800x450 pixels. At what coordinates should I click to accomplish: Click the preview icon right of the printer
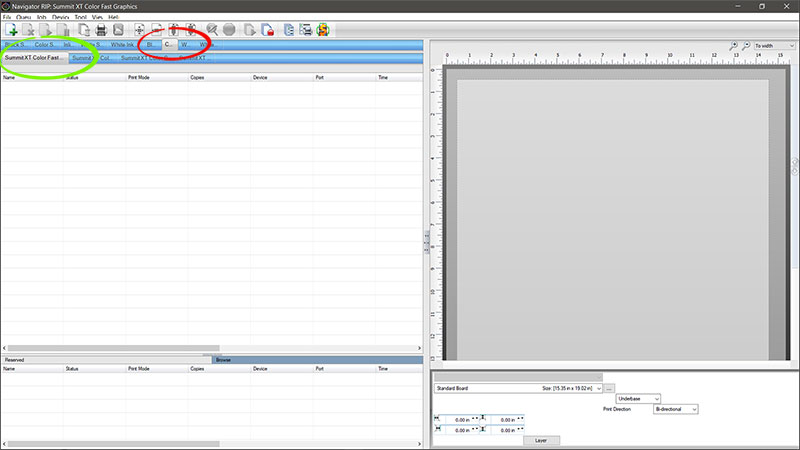coord(118,30)
